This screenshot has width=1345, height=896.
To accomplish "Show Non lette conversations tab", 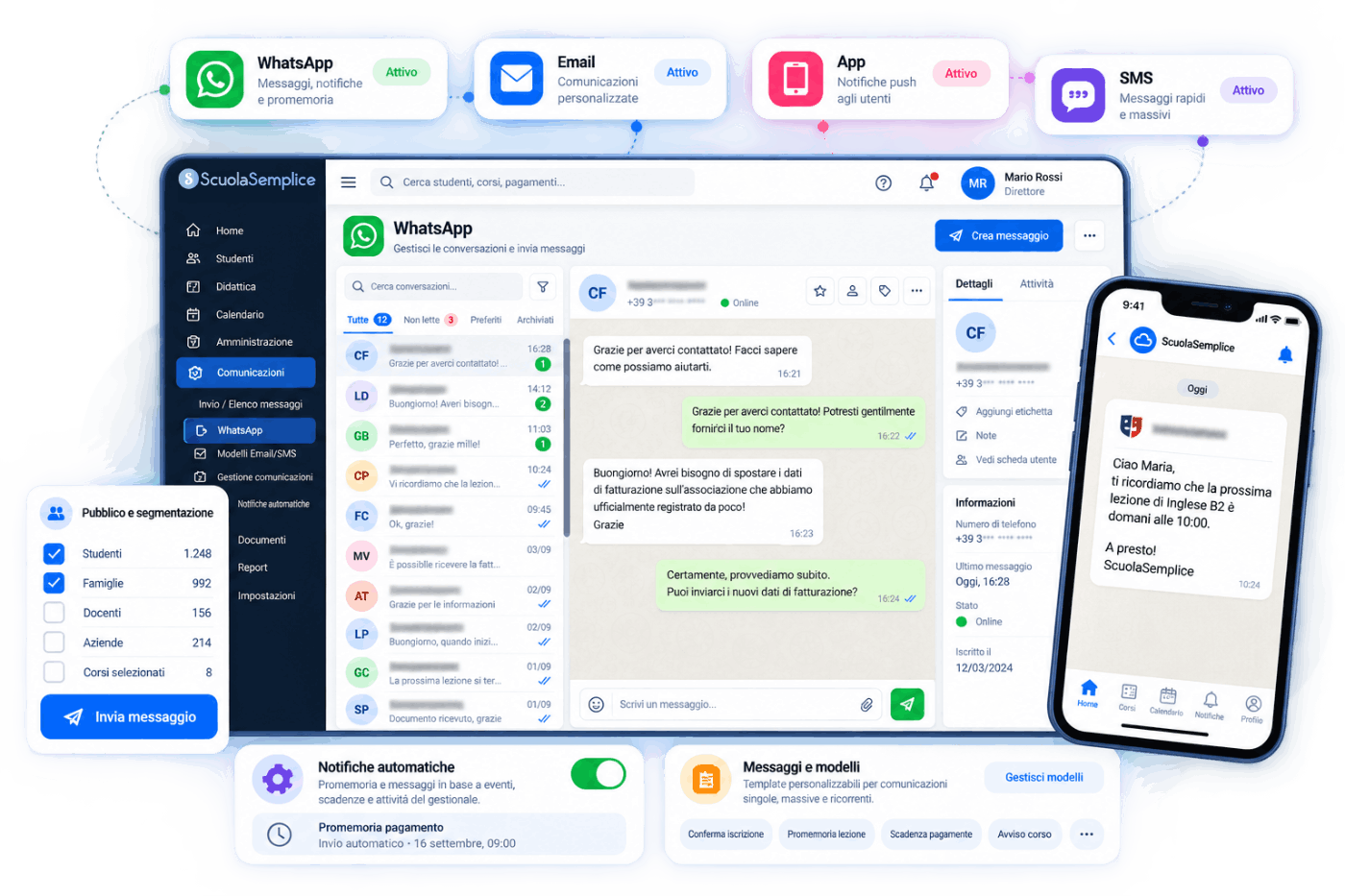I will (429, 320).
